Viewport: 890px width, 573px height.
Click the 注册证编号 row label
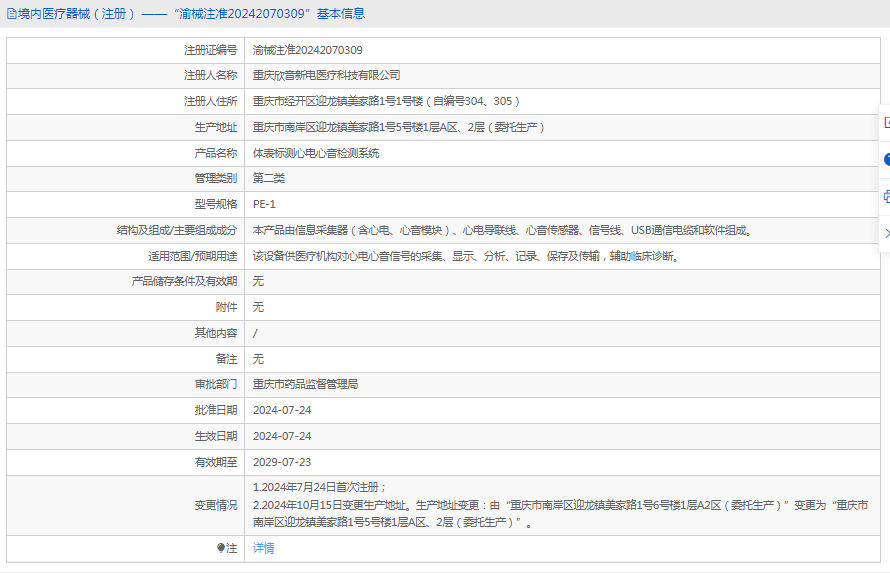tap(210, 50)
